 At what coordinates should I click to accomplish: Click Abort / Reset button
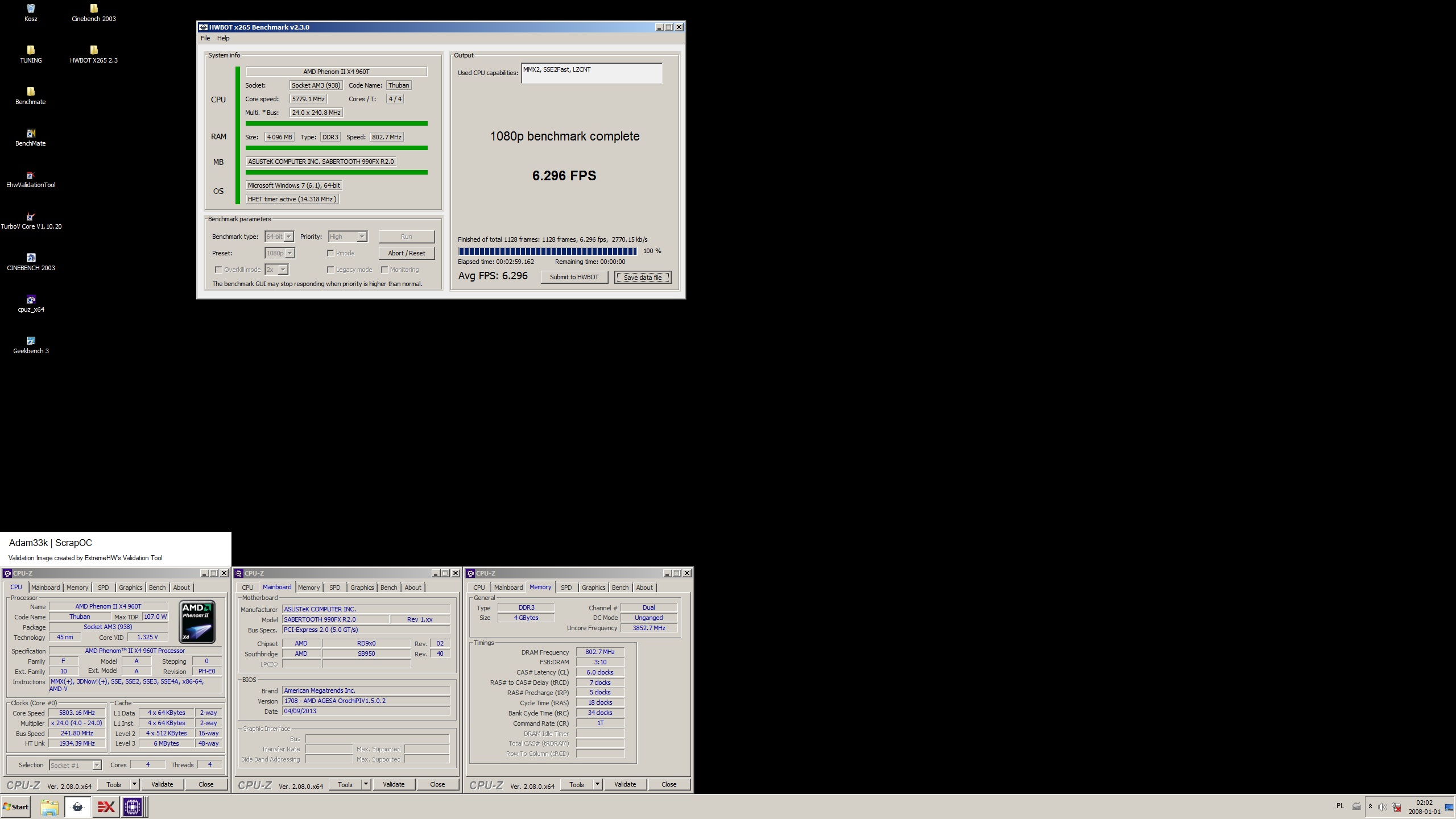coord(406,253)
